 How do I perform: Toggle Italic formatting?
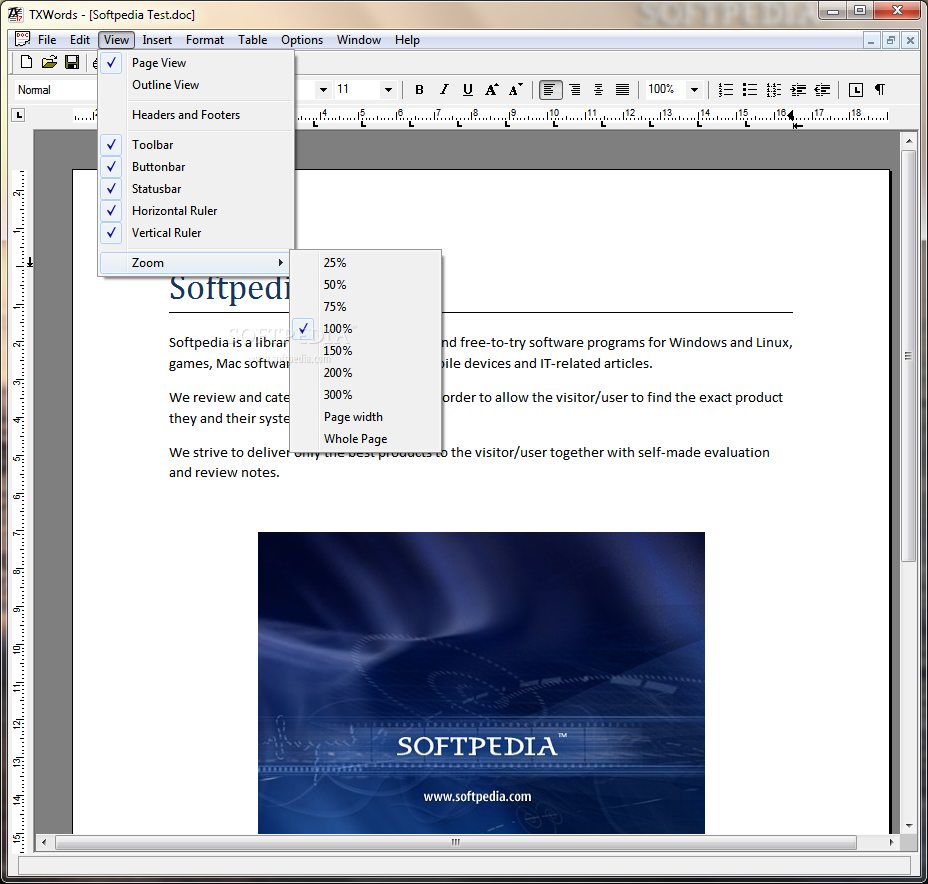443,90
